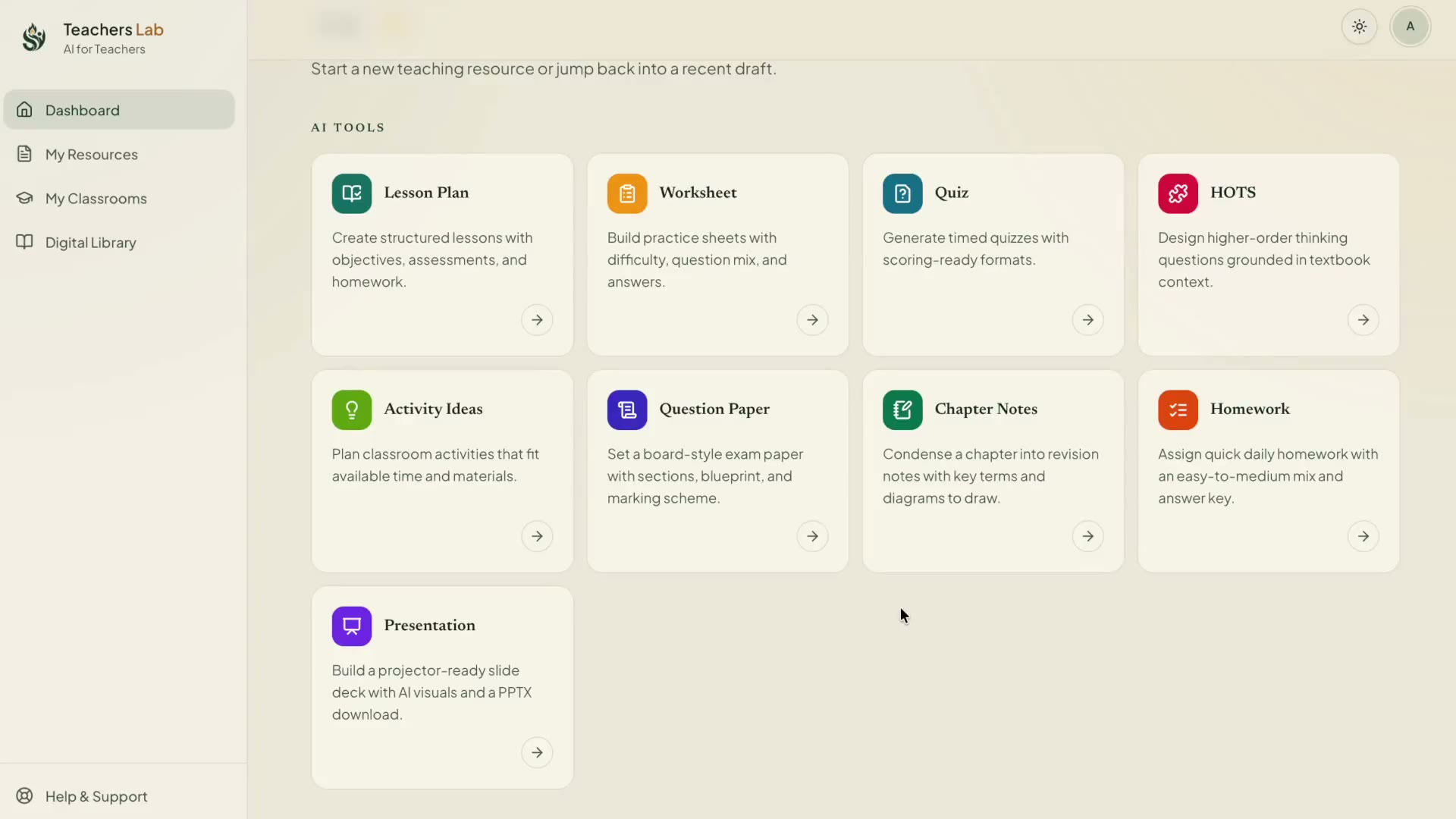
Task: Click the Worksheet orange clipboard icon
Action: pos(627,193)
